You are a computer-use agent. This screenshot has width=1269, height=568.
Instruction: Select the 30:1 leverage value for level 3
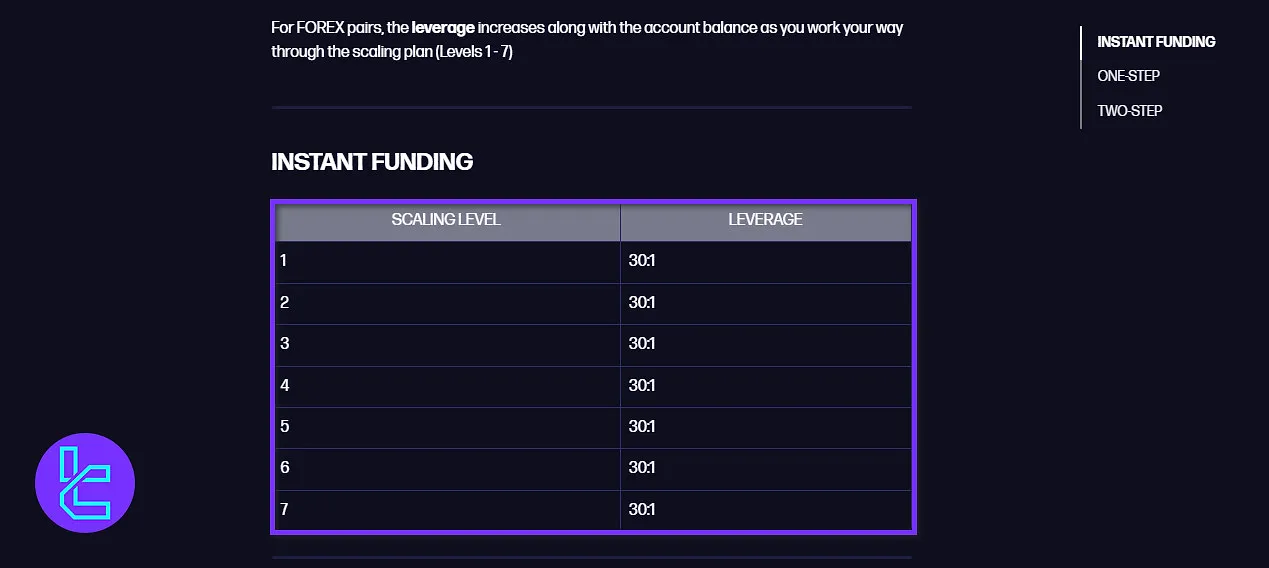(x=642, y=344)
